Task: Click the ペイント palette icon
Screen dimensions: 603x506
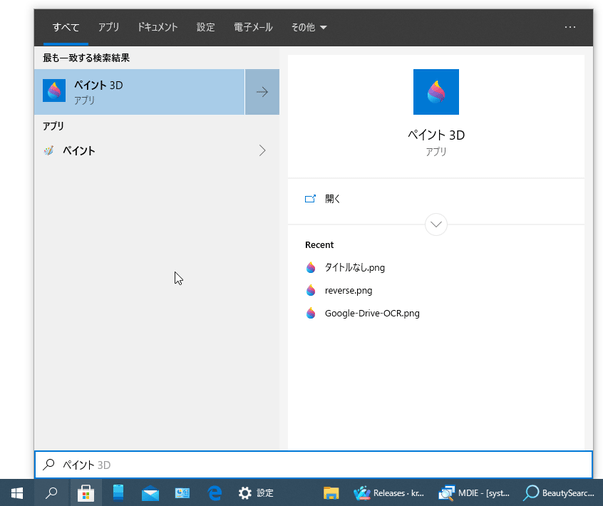Action: point(49,150)
